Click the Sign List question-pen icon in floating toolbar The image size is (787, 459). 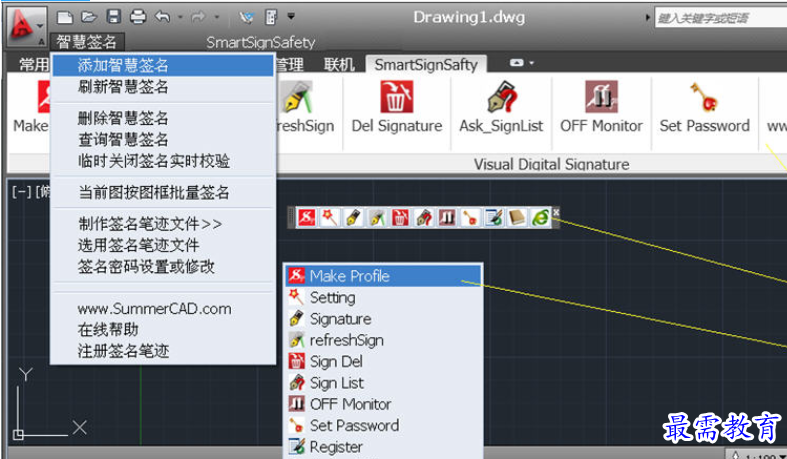424,218
